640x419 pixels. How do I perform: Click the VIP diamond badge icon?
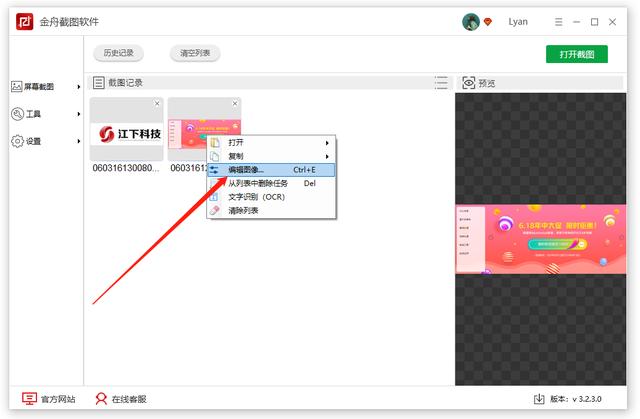click(488, 22)
